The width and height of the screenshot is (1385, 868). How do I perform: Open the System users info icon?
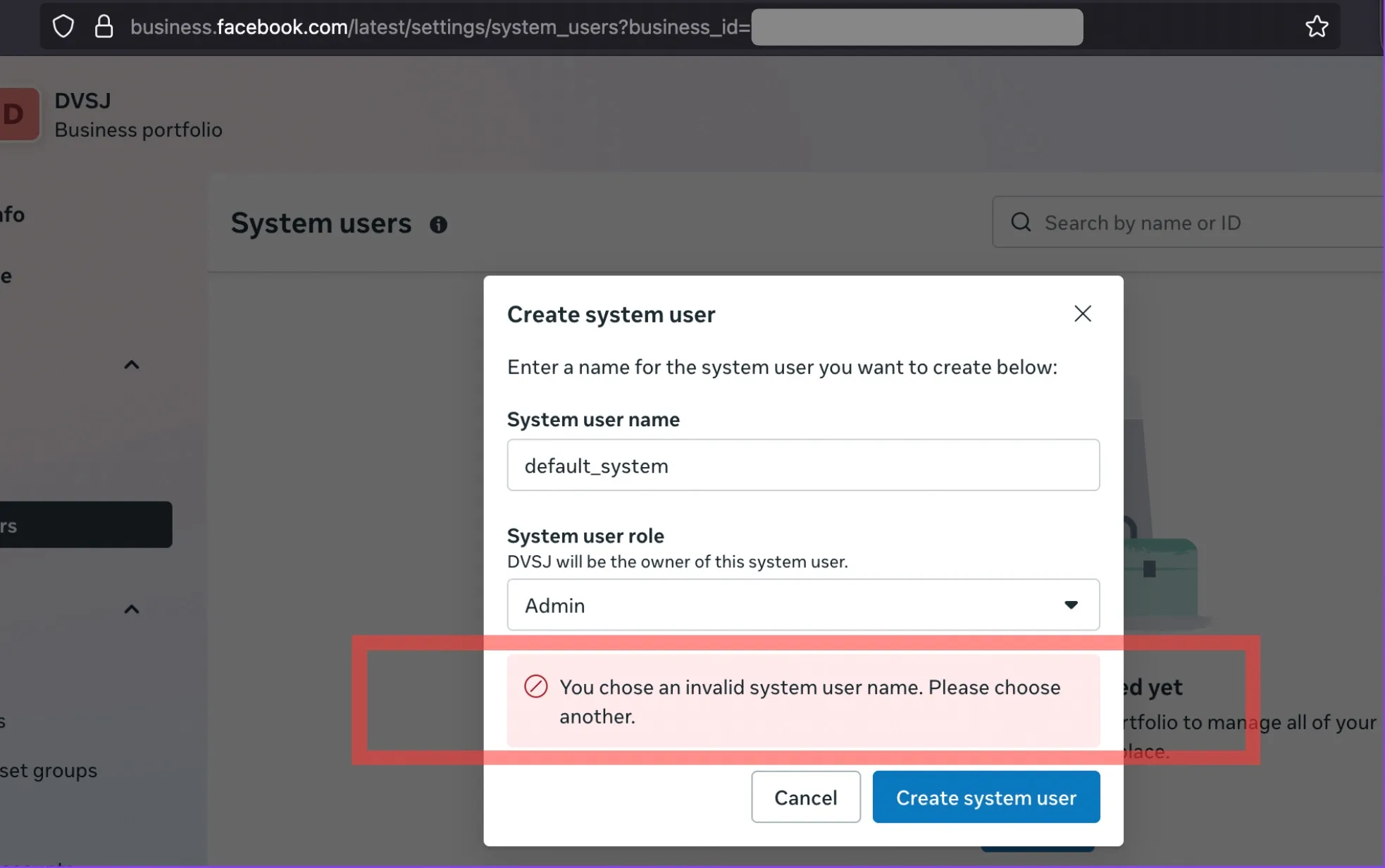(438, 225)
